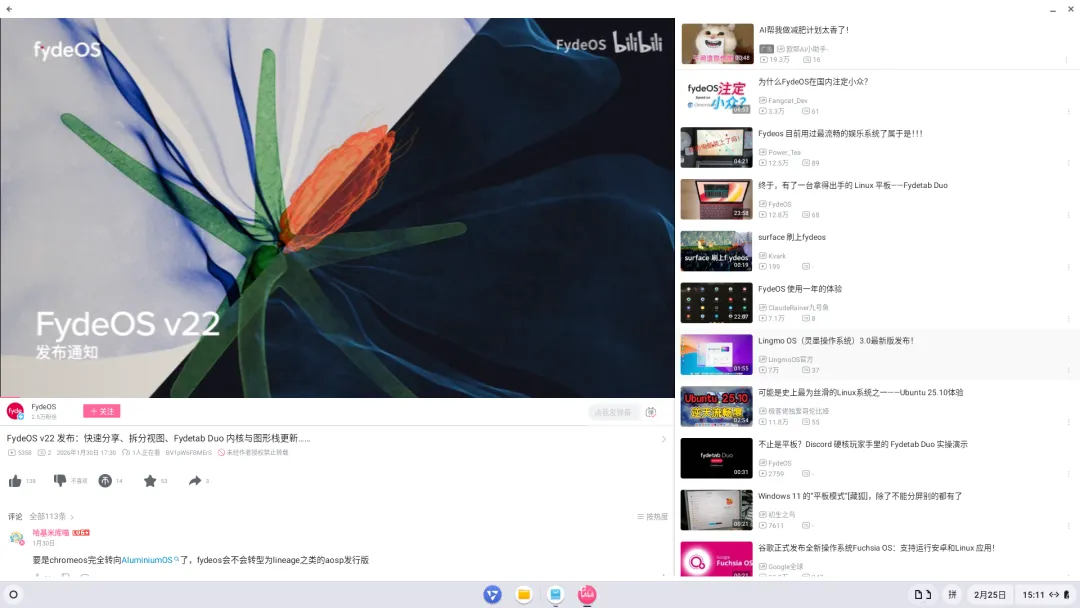Screen dimensions: 1080x608
Task: Open Discord Fydetab Duo 实操演示 thumbnail
Action: pos(717,458)
